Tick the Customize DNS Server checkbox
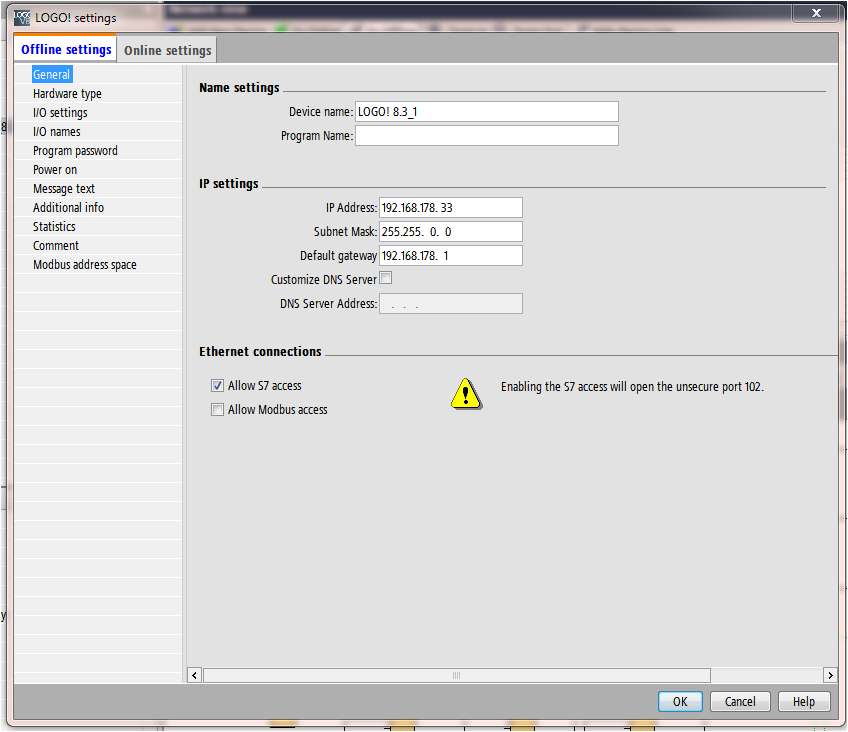This screenshot has height=732, width=848. (x=386, y=279)
